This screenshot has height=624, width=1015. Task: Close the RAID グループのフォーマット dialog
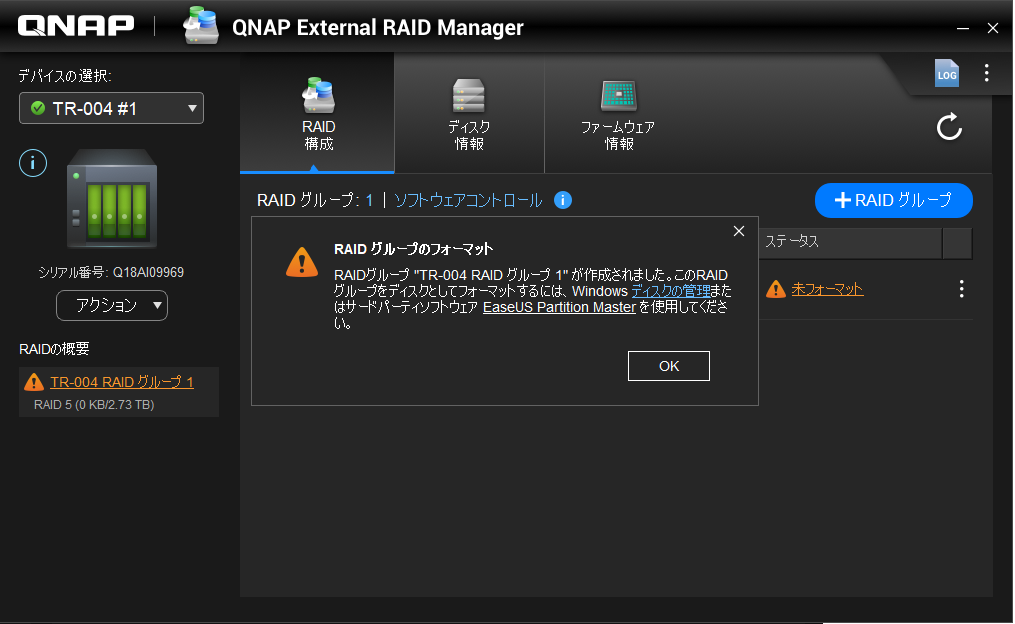739,231
